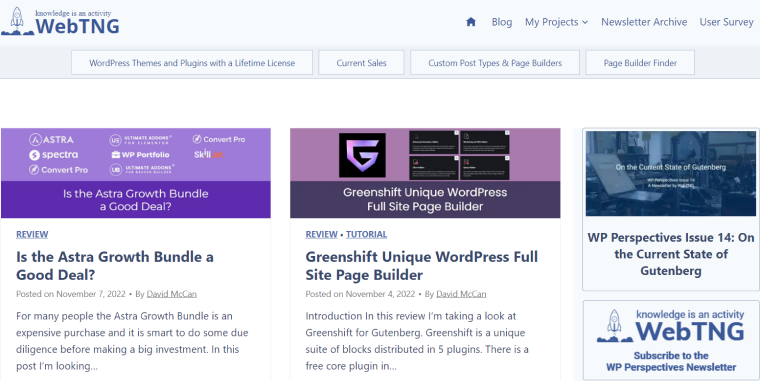Open the Current Sales button

click(x=361, y=63)
